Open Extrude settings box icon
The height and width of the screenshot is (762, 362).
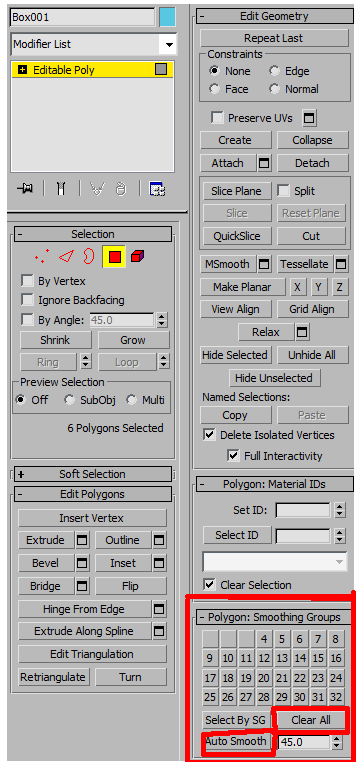[x=83, y=540]
